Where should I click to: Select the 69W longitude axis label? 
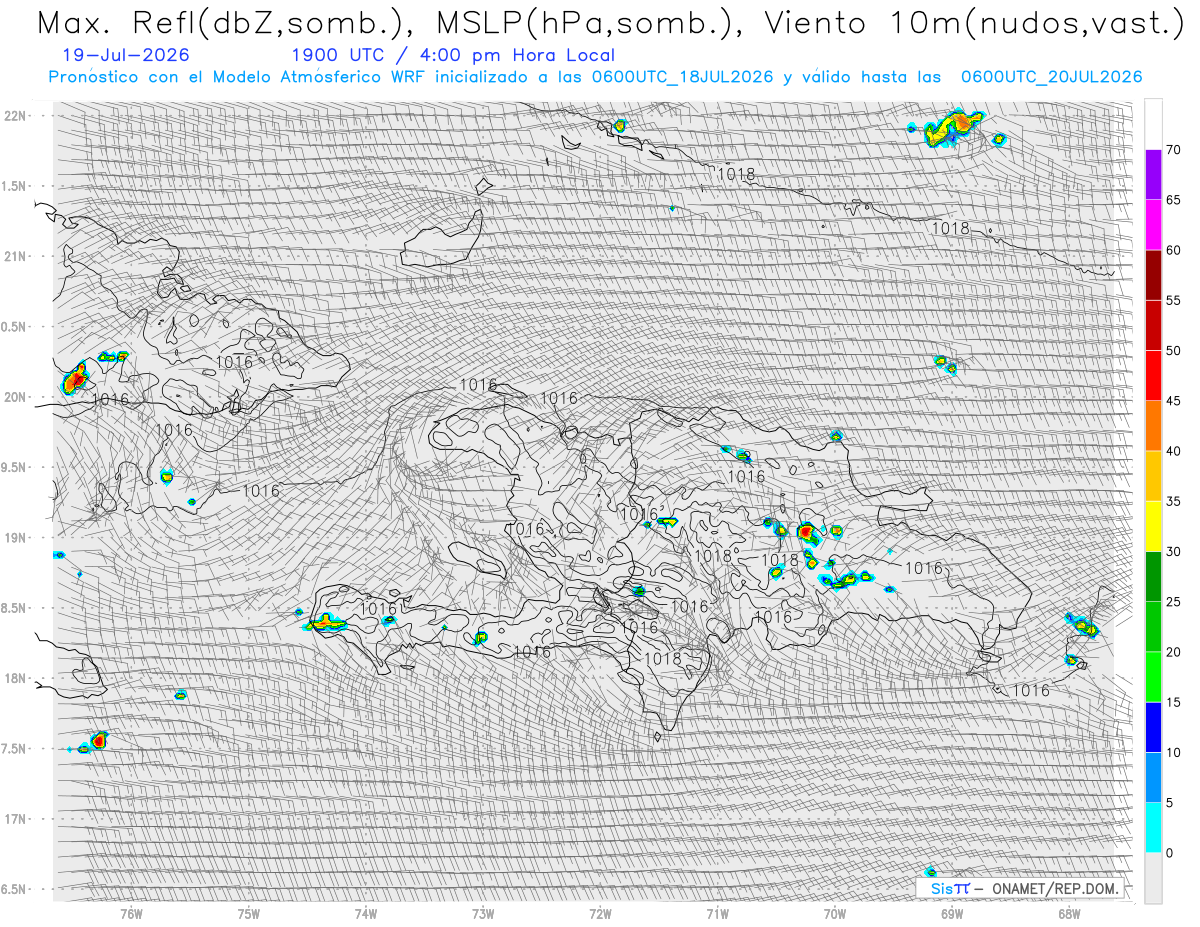pyautogui.click(x=951, y=914)
